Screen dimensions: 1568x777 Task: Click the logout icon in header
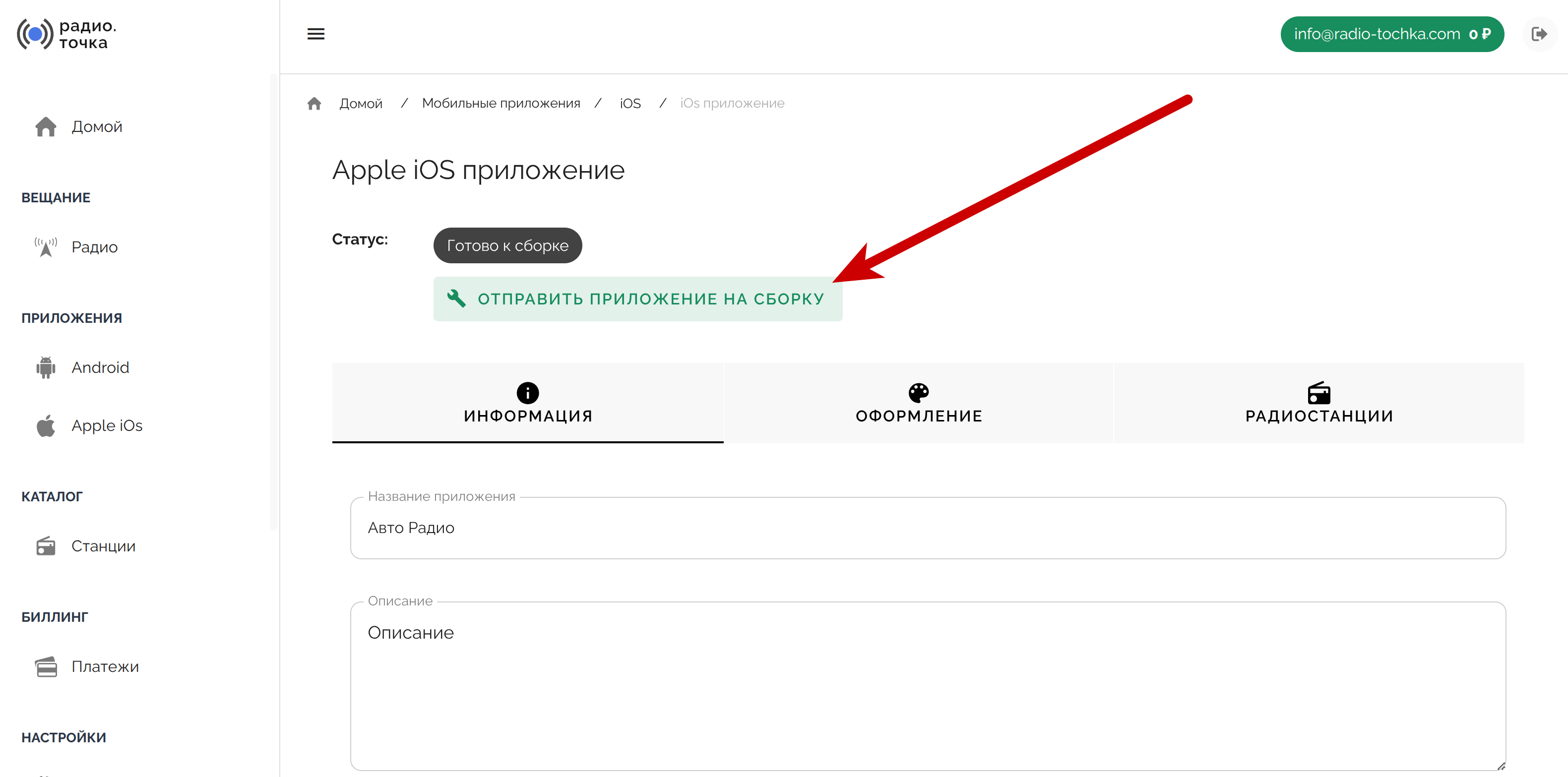tap(1538, 34)
